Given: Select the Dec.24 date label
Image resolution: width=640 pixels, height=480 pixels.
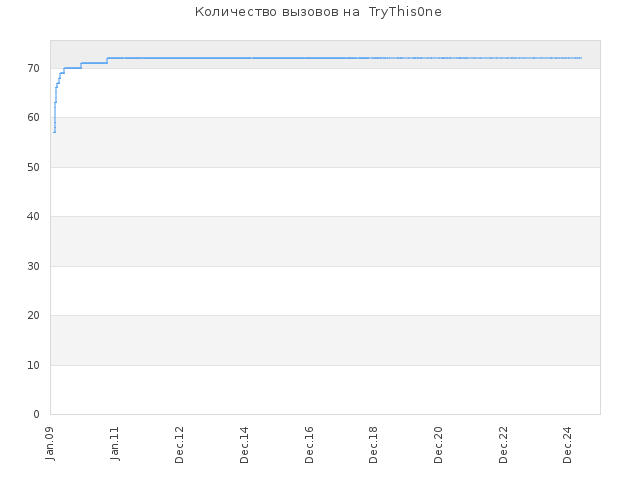Looking at the screenshot, I should point(567,445).
